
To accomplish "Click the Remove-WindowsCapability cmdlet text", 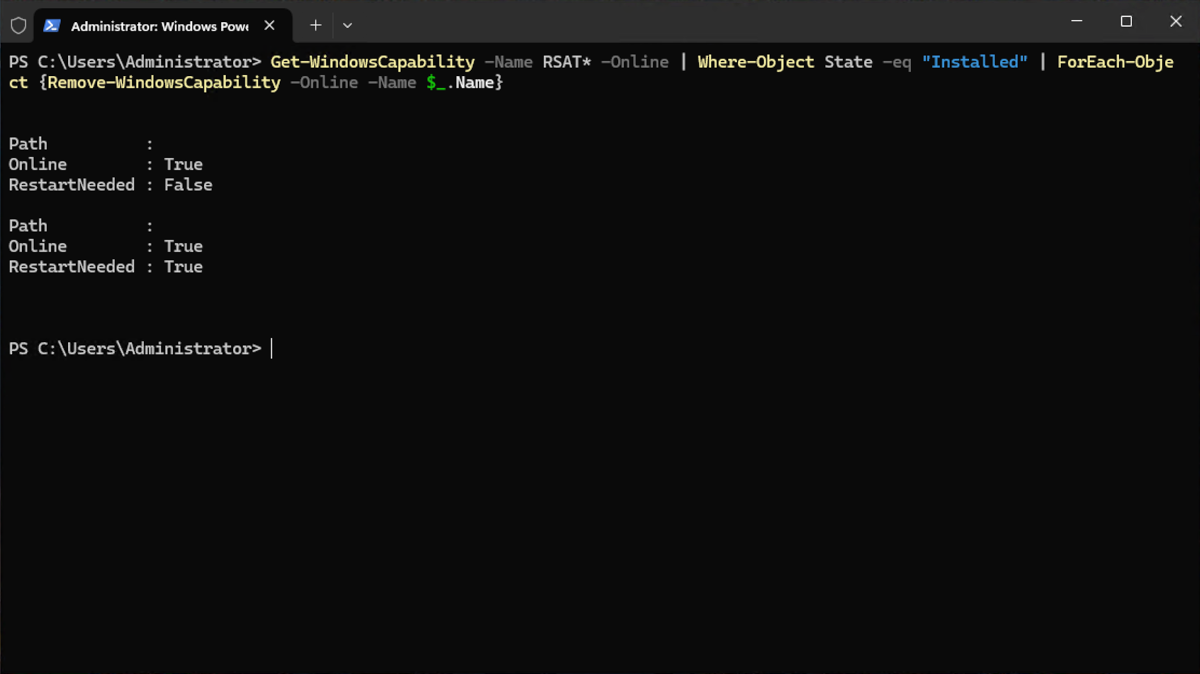I will pos(164,83).
